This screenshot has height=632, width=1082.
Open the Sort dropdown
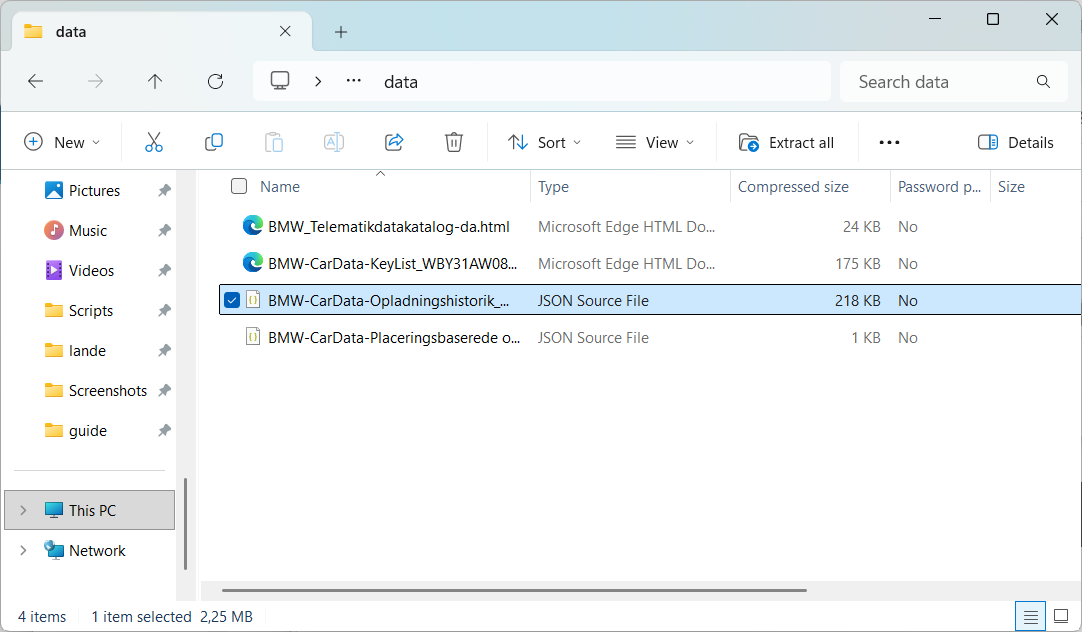click(x=545, y=142)
